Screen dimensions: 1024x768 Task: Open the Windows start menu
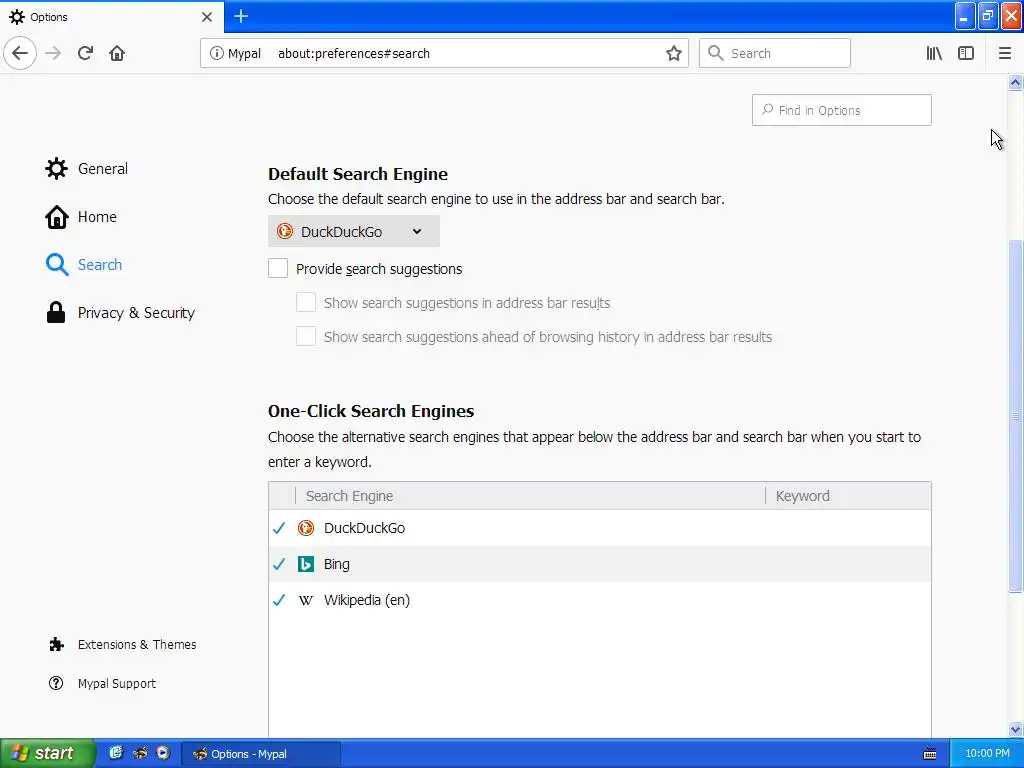coord(47,753)
